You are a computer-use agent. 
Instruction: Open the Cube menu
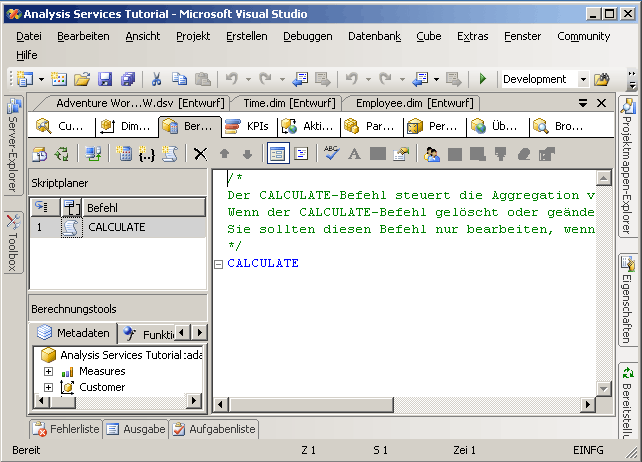click(x=428, y=36)
